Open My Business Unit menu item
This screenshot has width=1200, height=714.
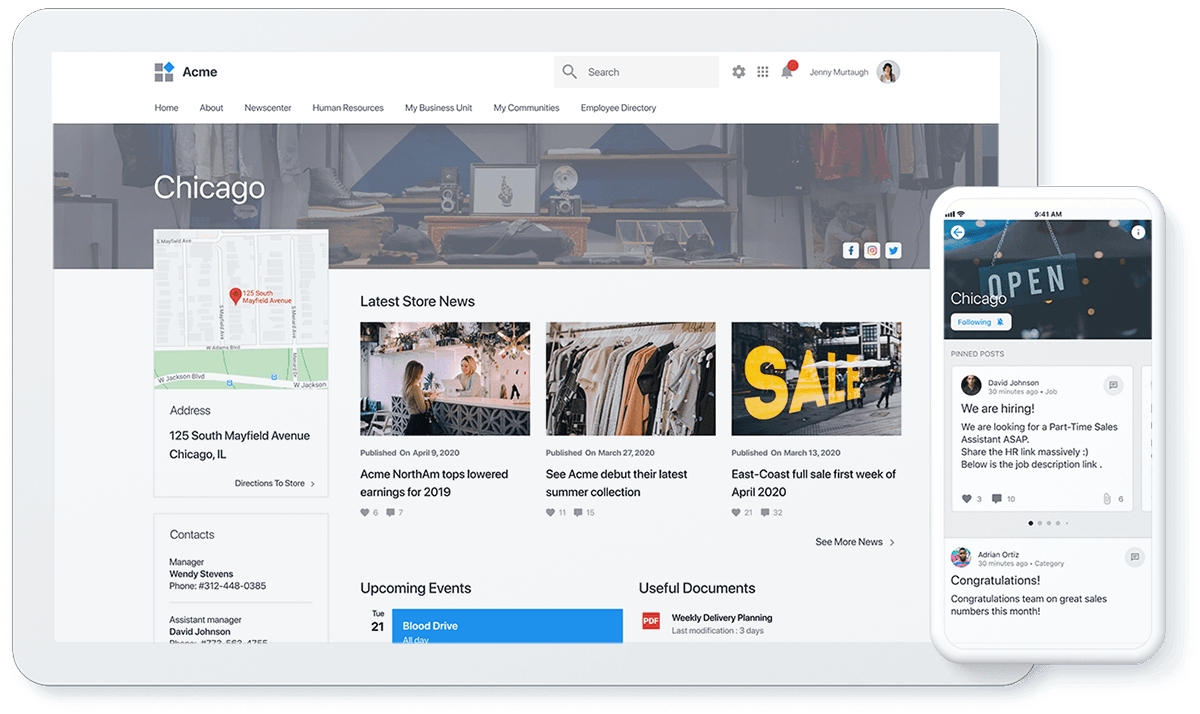(x=439, y=108)
